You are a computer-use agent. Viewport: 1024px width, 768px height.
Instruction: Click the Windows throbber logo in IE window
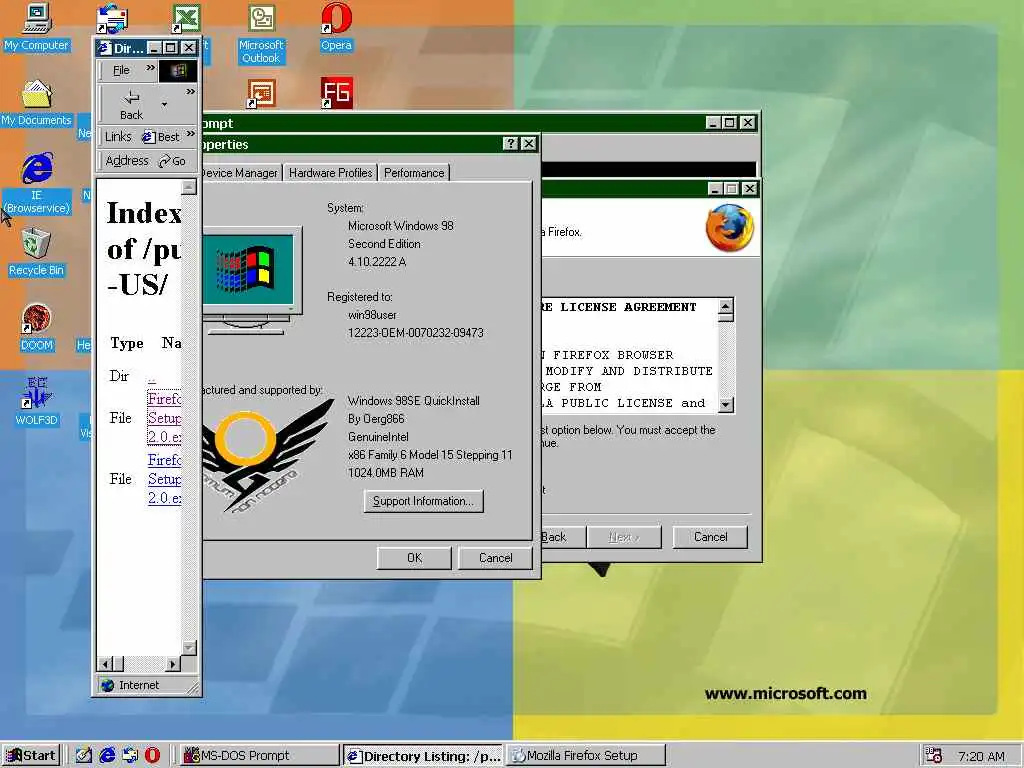tap(178, 71)
